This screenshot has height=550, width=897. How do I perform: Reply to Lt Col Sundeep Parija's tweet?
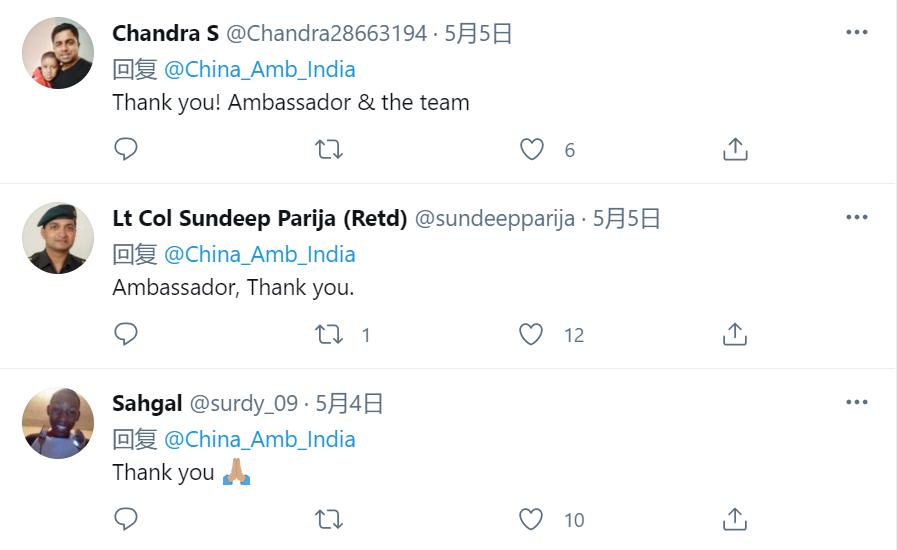point(126,334)
